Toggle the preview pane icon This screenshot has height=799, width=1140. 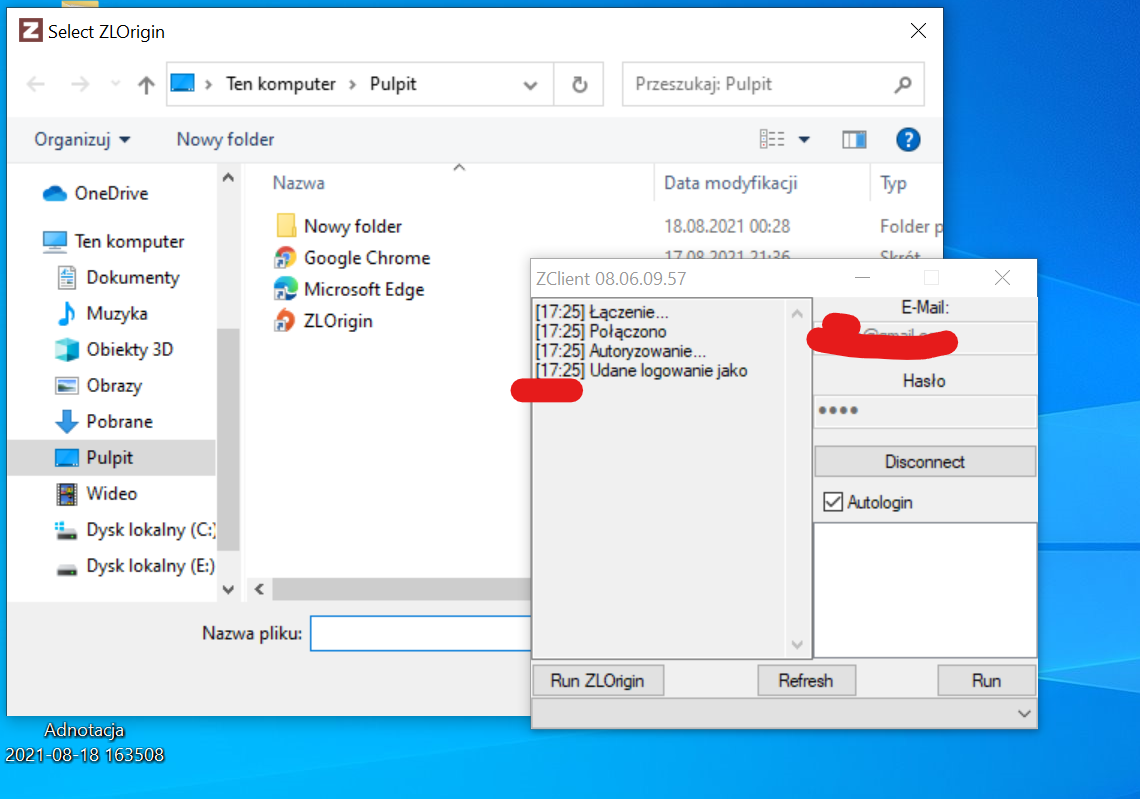854,139
